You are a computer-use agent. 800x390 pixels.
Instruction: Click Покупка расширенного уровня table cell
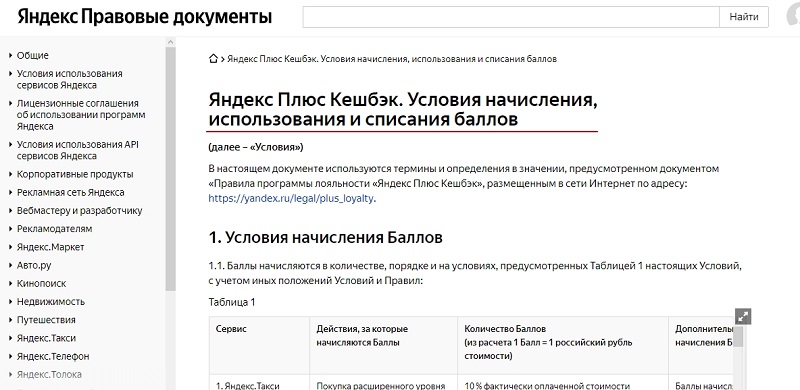point(383,382)
